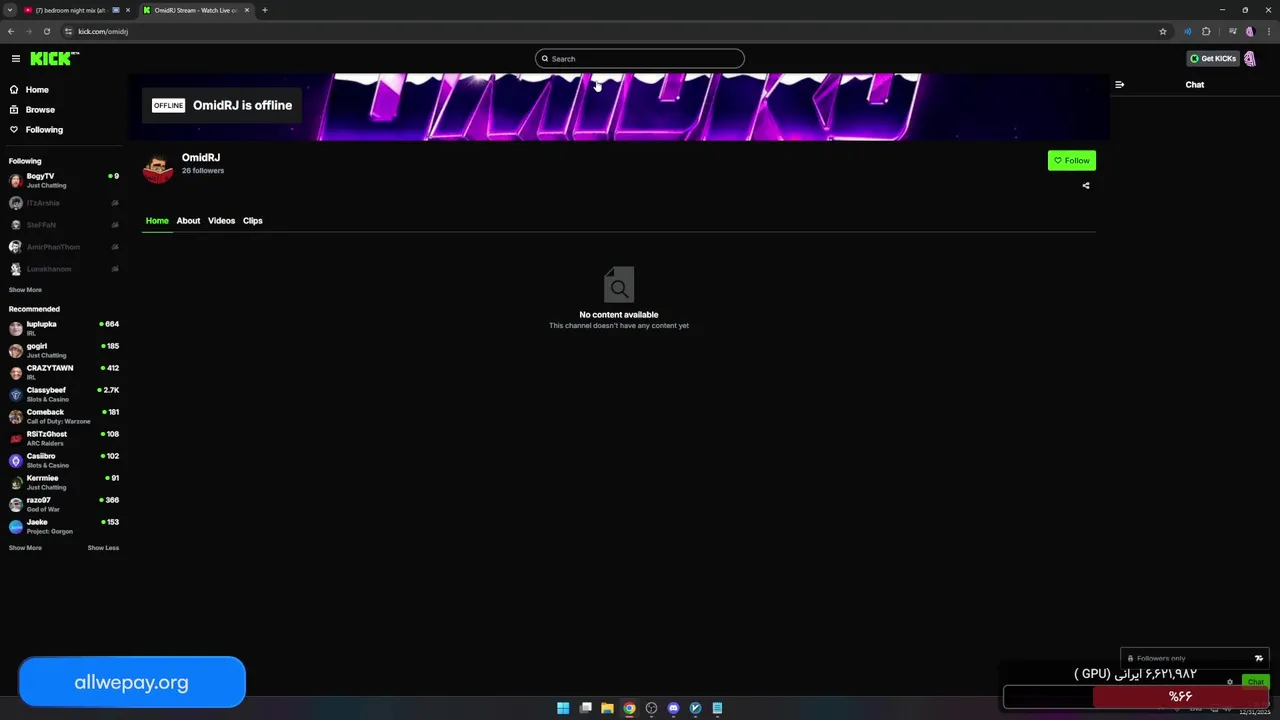This screenshot has height=720, width=1280.
Task: Click the Kick search field
Action: 640,59
